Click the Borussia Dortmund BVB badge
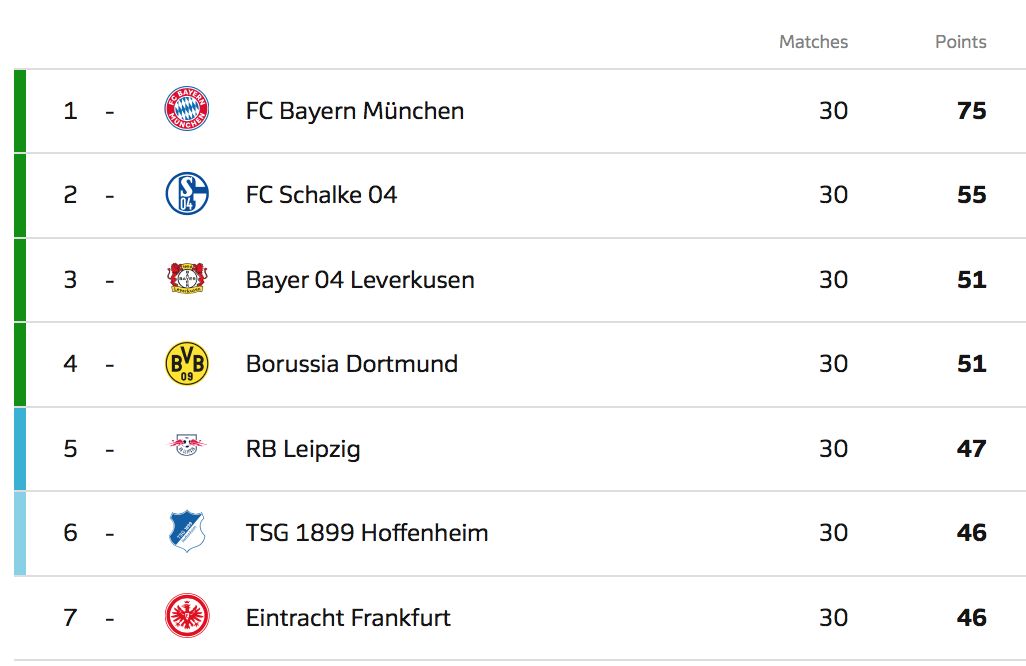This screenshot has width=1026, height=666. [187, 363]
